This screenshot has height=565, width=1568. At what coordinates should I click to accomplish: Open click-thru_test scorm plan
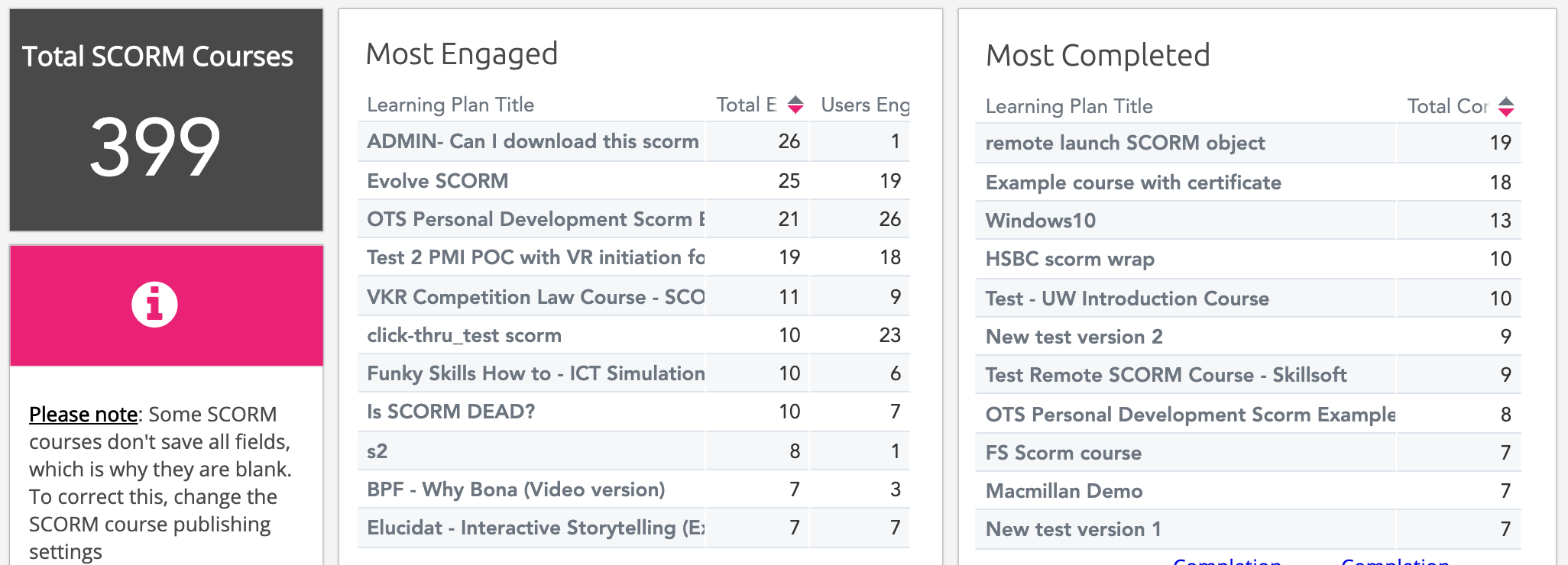(464, 335)
